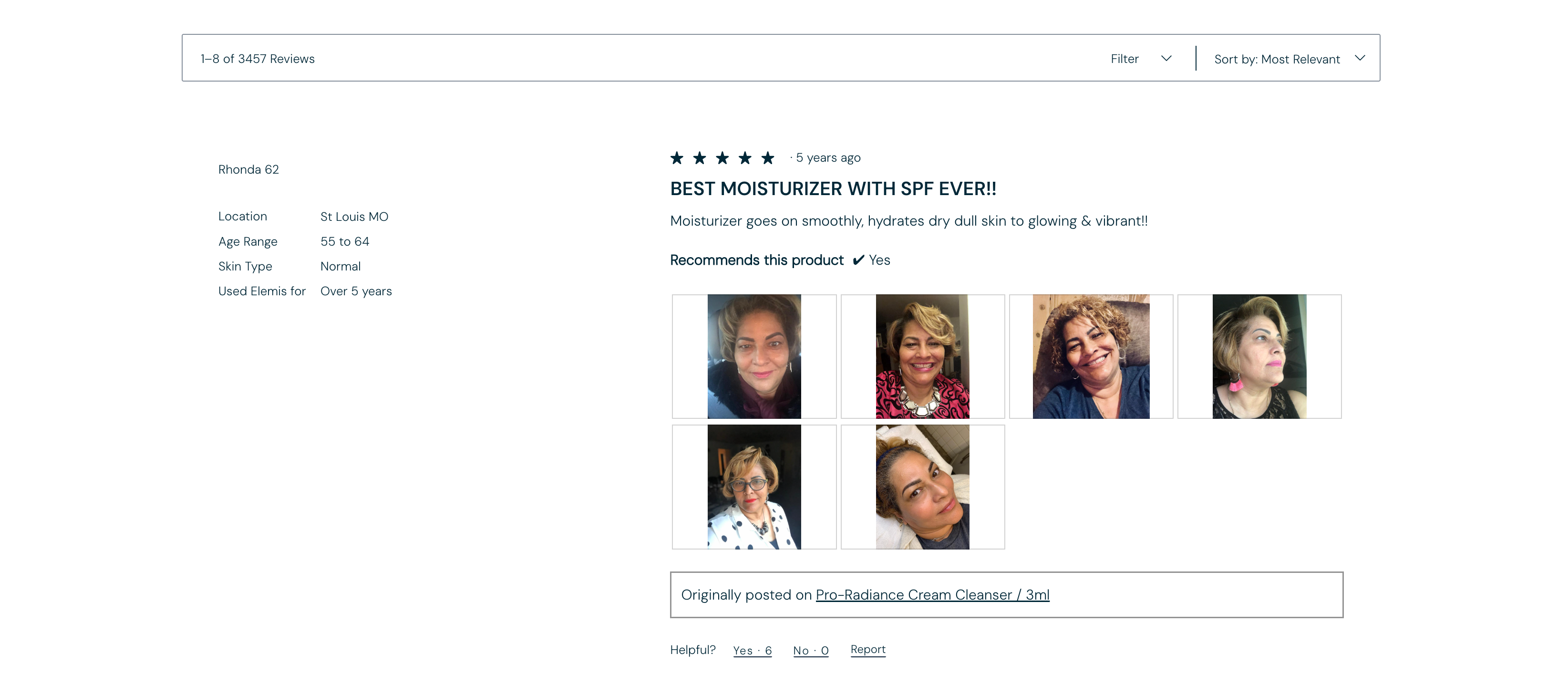Click the review title BEST MOISTURIZER WITH SPF EVER!!
Screen dimensions: 1568x685
(x=833, y=189)
